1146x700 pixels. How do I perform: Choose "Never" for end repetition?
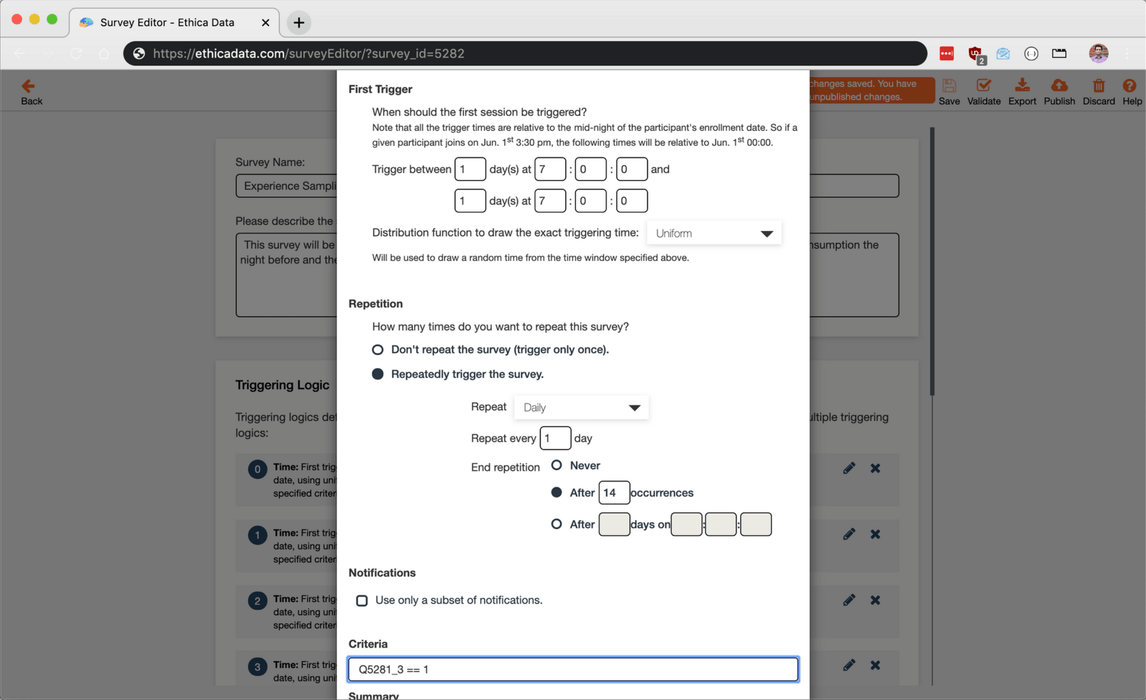557,465
